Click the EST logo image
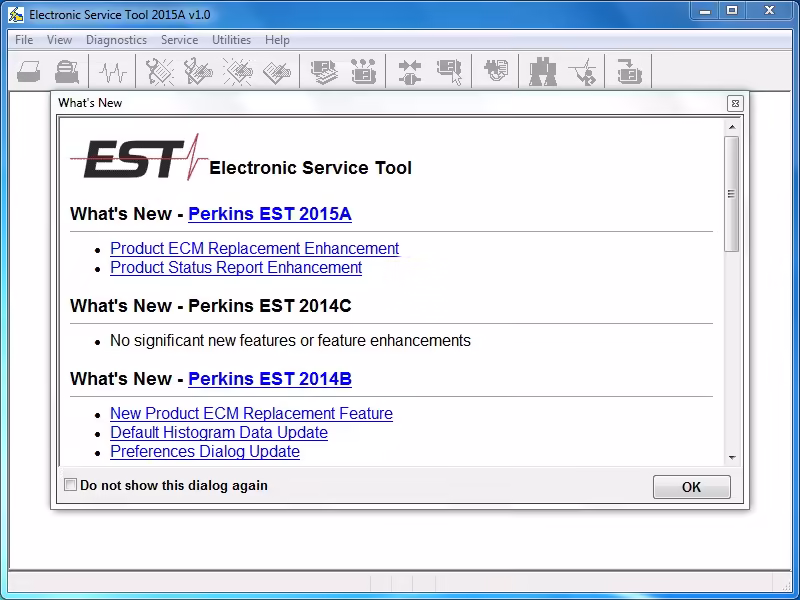Viewport: 800px width, 600px height. [139, 157]
